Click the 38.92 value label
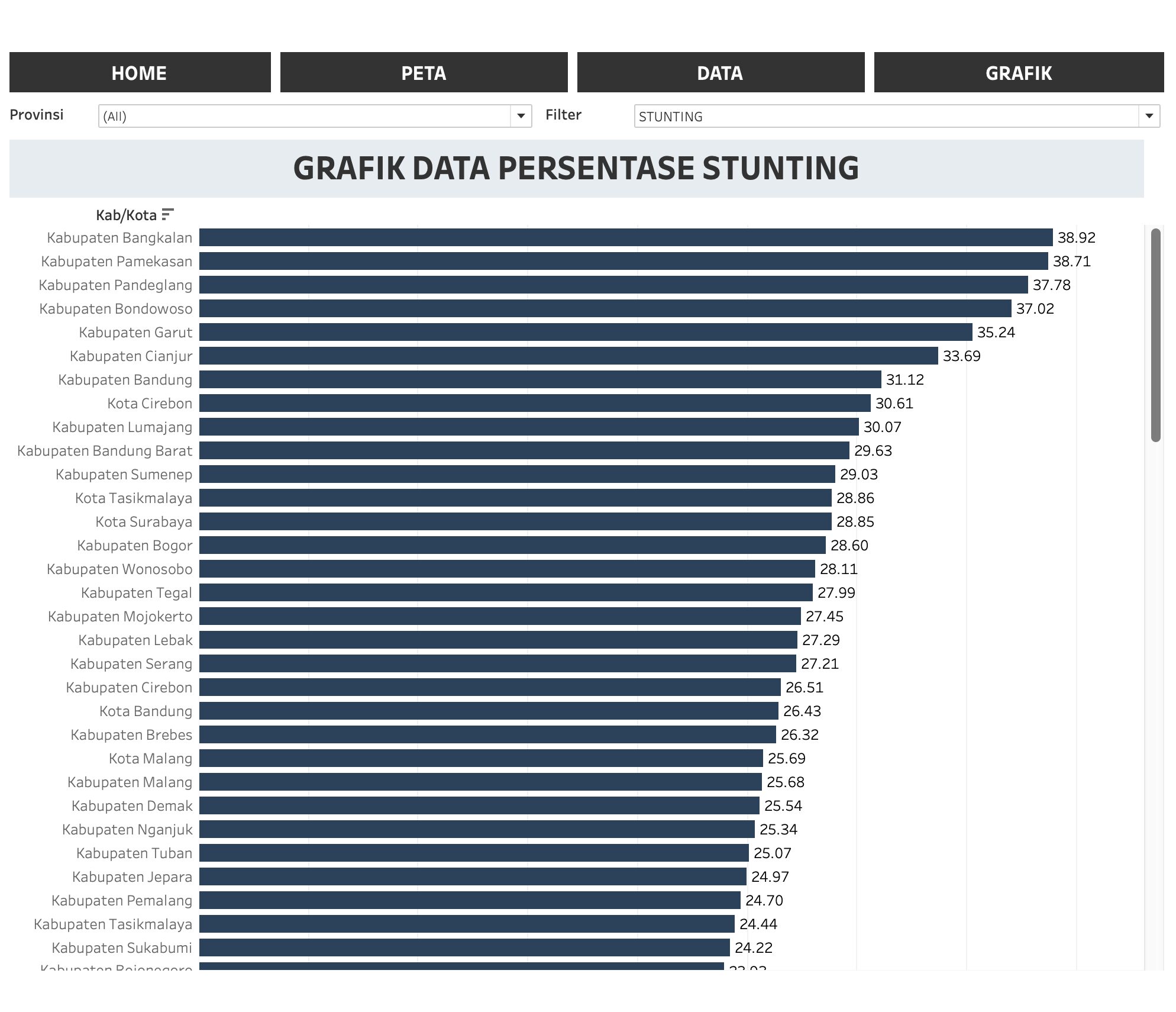 (x=1076, y=238)
